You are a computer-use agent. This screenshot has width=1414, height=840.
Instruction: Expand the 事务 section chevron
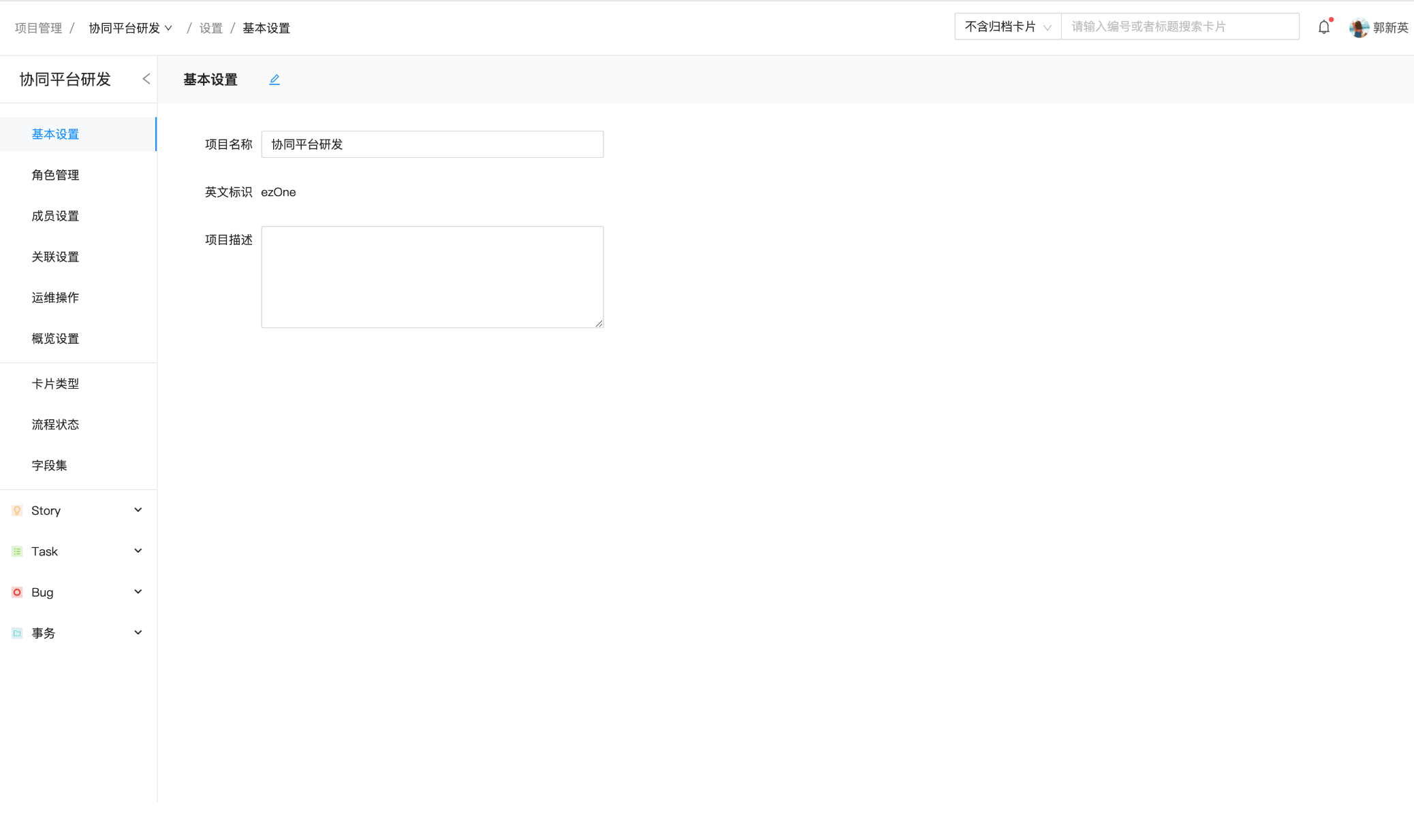(x=138, y=632)
